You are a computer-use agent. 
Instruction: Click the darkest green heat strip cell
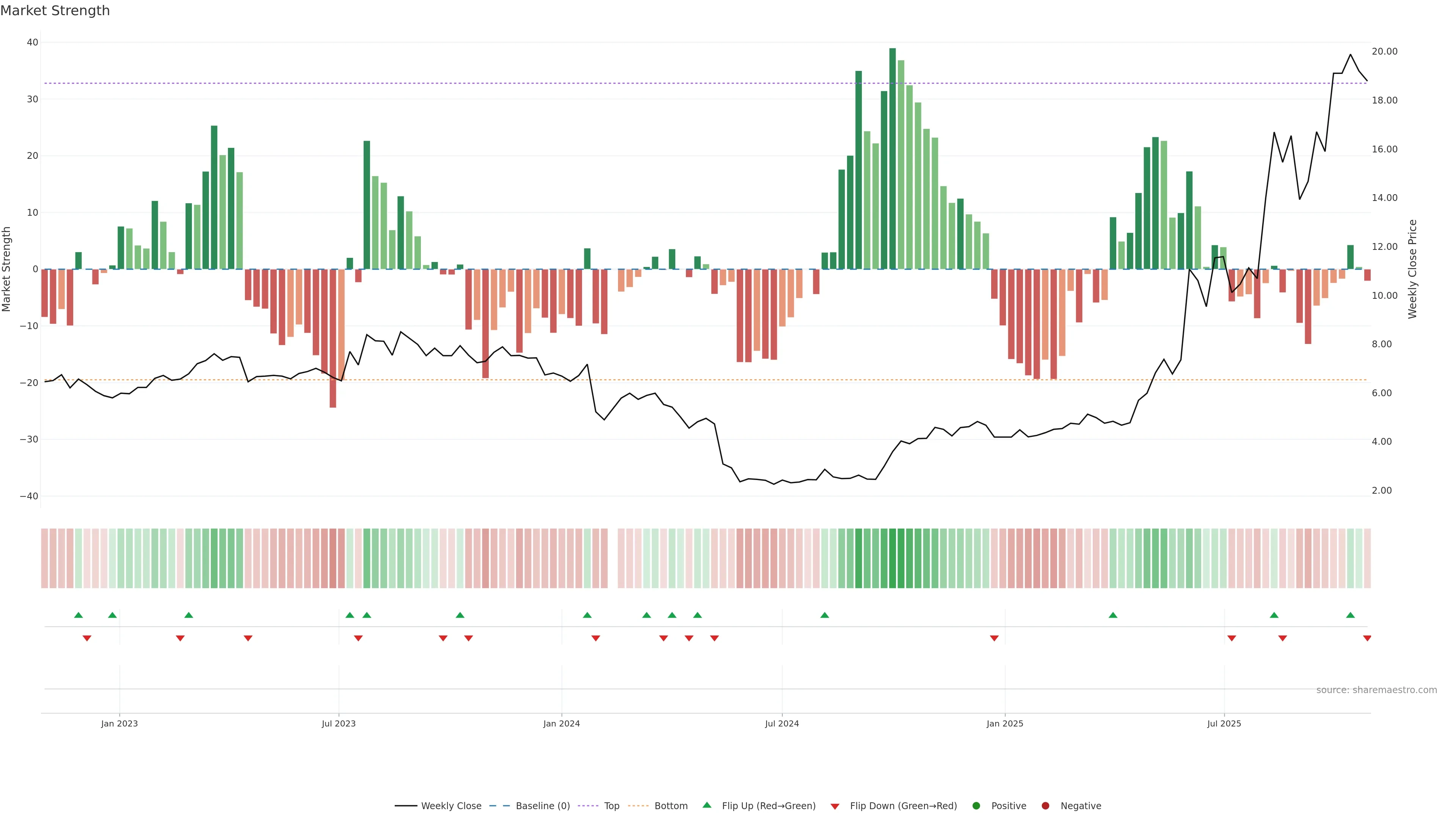pyautogui.click(x=893, y=559)
